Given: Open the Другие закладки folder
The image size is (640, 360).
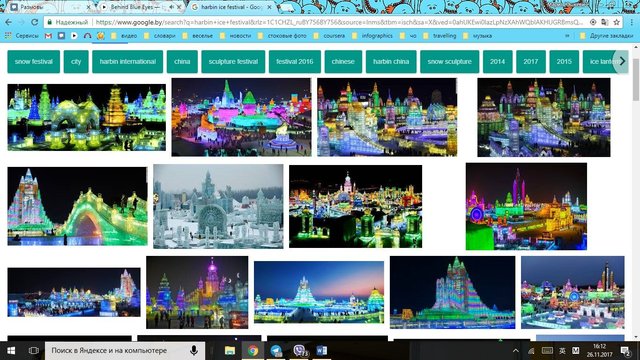Looking at the screenshot, I should click(607, 36).
